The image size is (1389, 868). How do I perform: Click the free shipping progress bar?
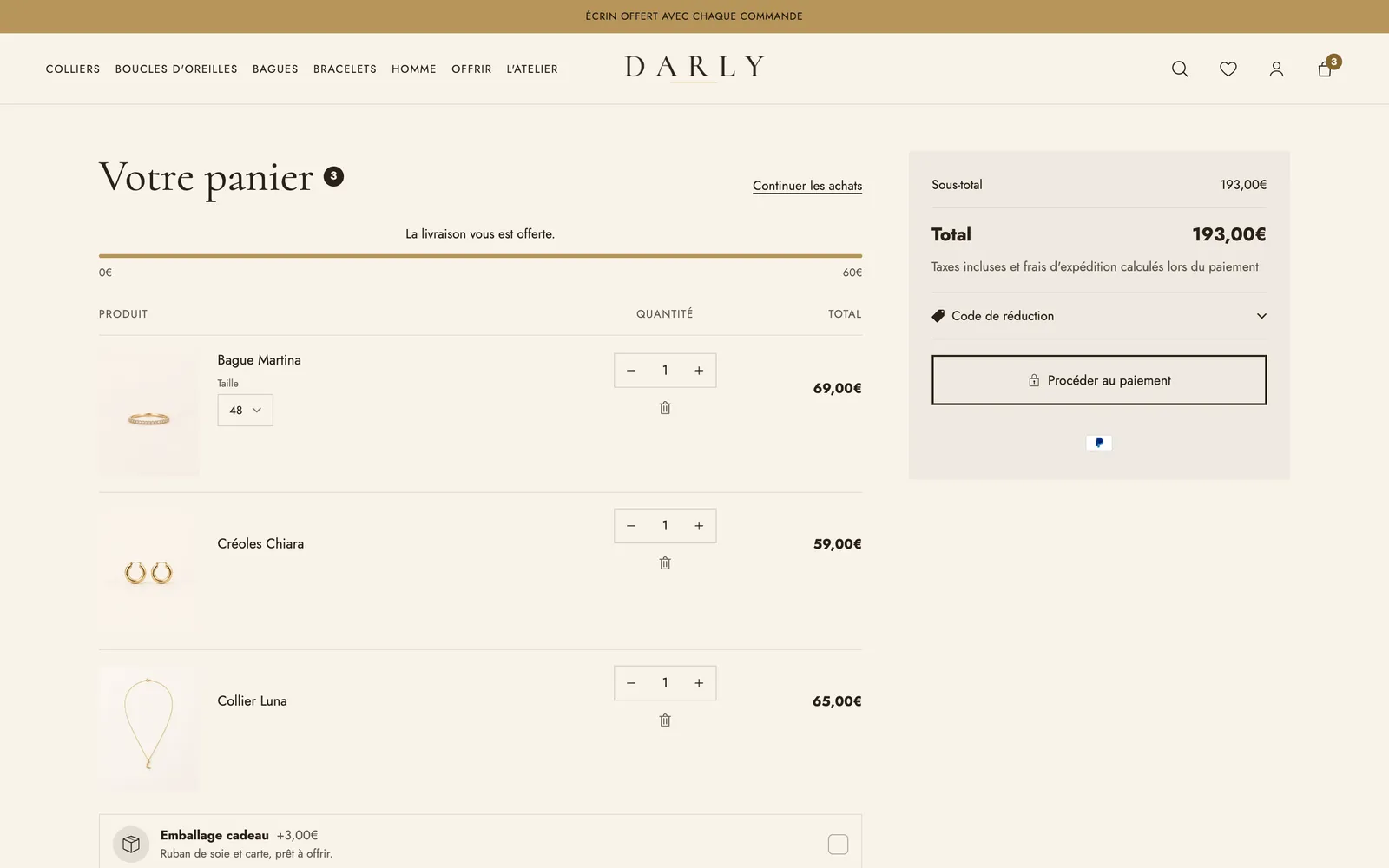point(480,256)
